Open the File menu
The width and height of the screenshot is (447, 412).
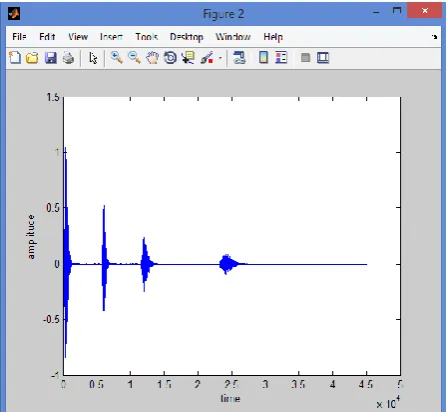pos(19,36)
